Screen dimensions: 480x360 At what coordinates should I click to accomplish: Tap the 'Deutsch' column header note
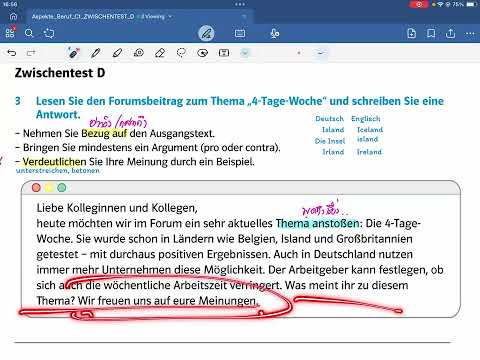[x=329, y=119]
